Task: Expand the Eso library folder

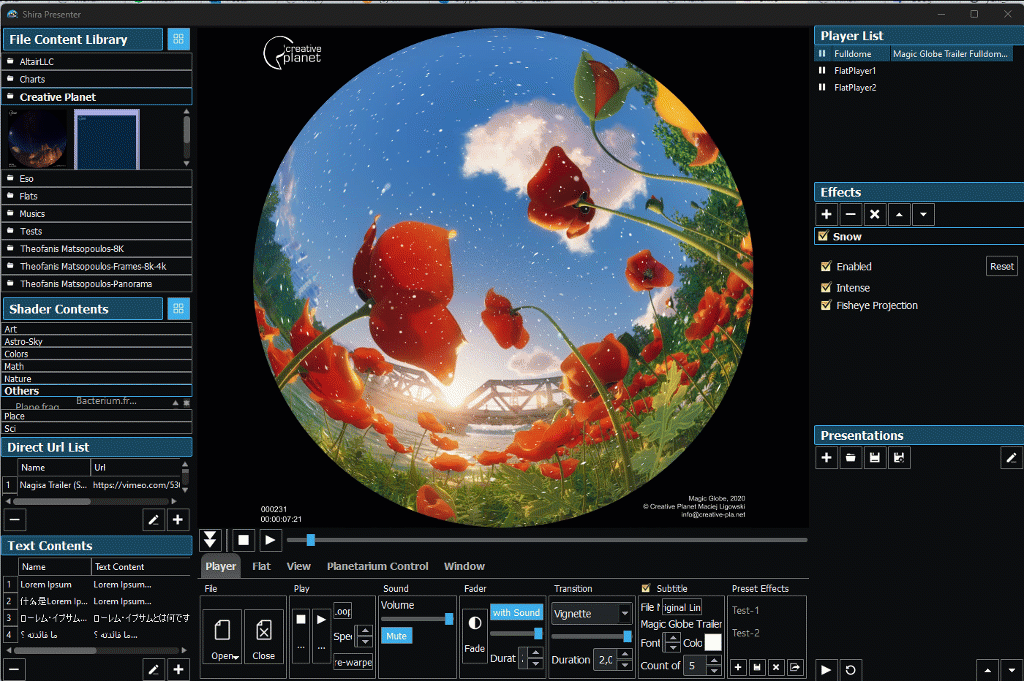Action: [x=97, y=178]
